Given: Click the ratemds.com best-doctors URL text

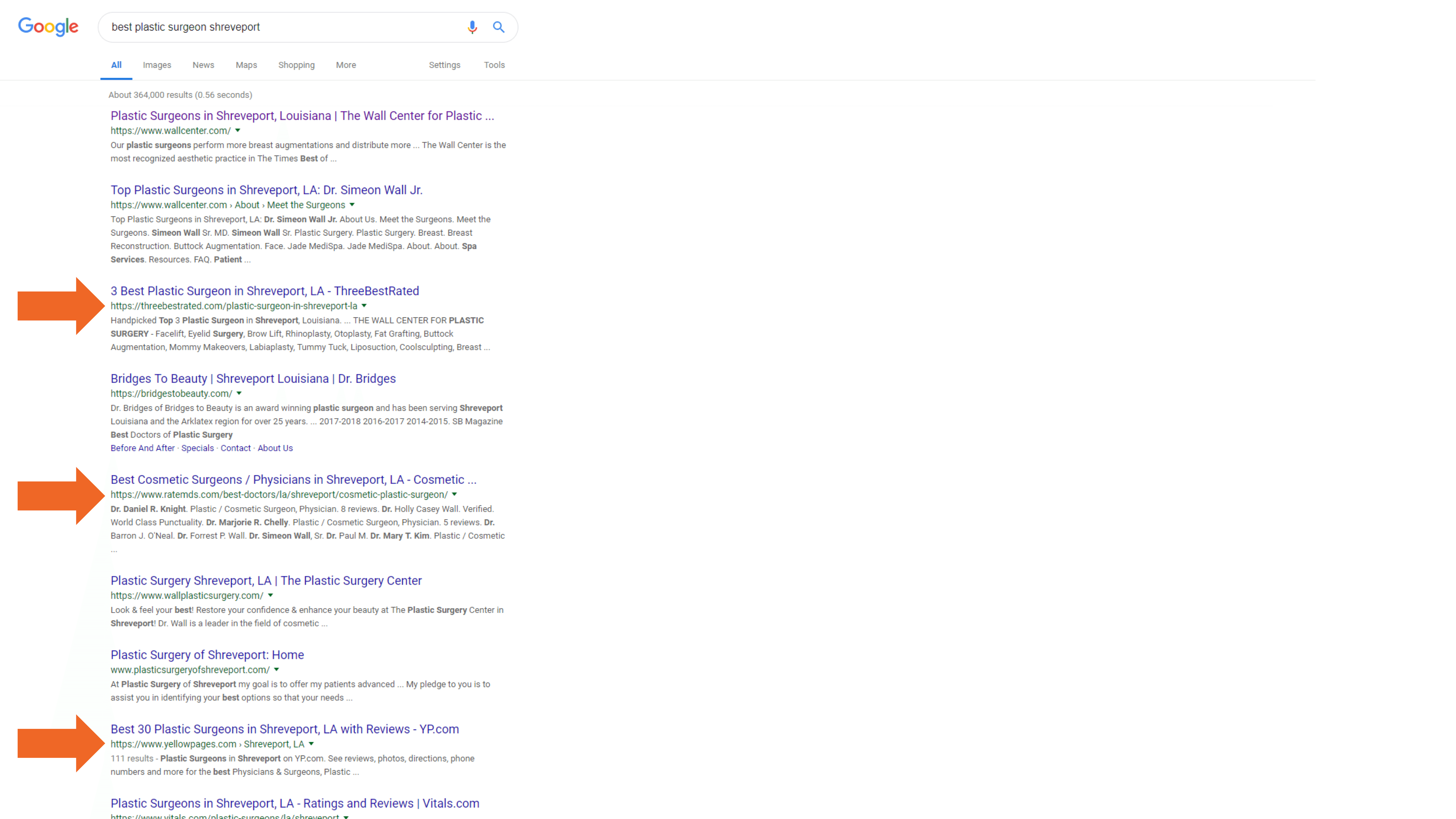Looking at the screenshot, I should pyautogui.click(x=279, y=495).
